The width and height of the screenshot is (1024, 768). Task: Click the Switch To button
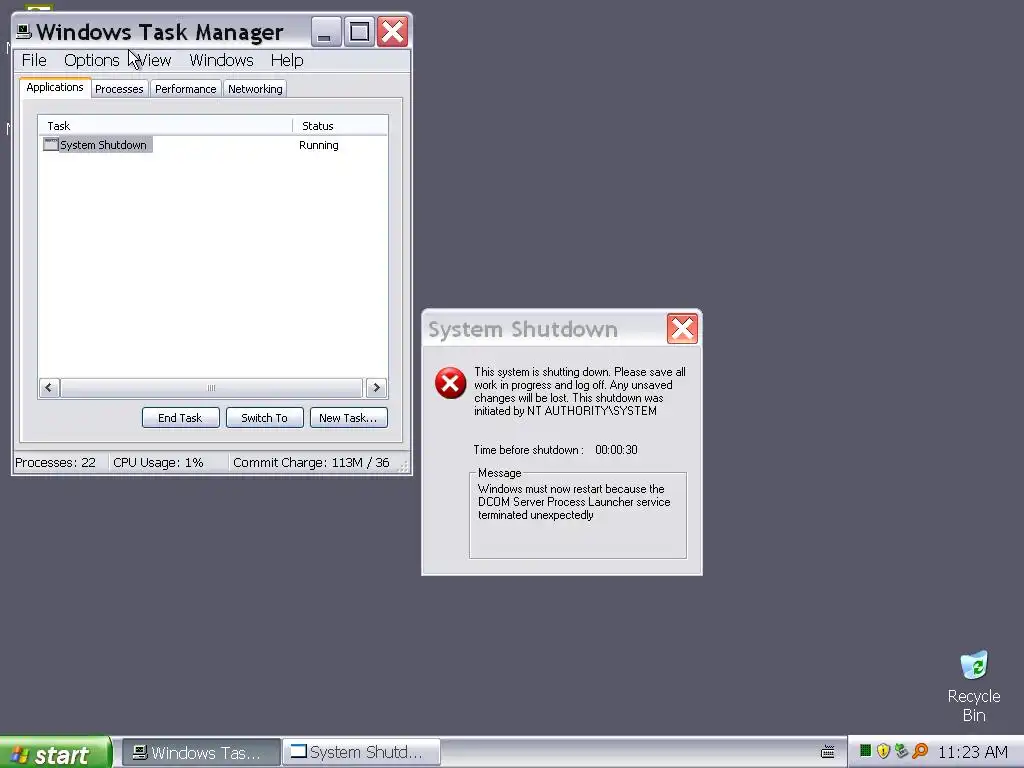(x=264, y=418)
